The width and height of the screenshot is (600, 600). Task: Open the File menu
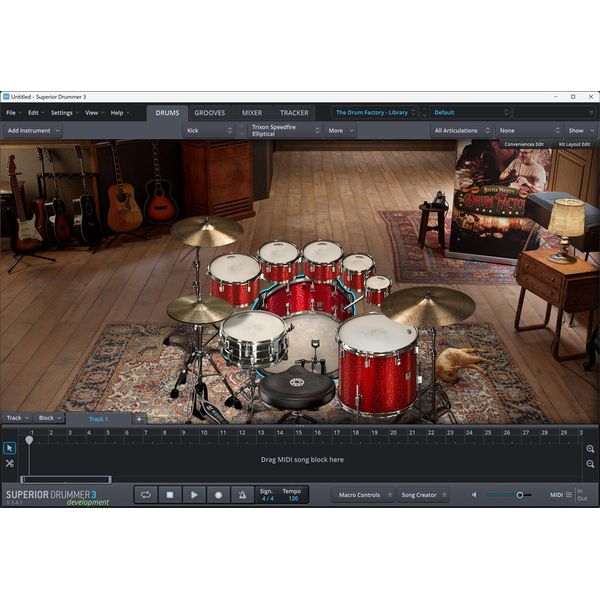click(x=13, y=112)
